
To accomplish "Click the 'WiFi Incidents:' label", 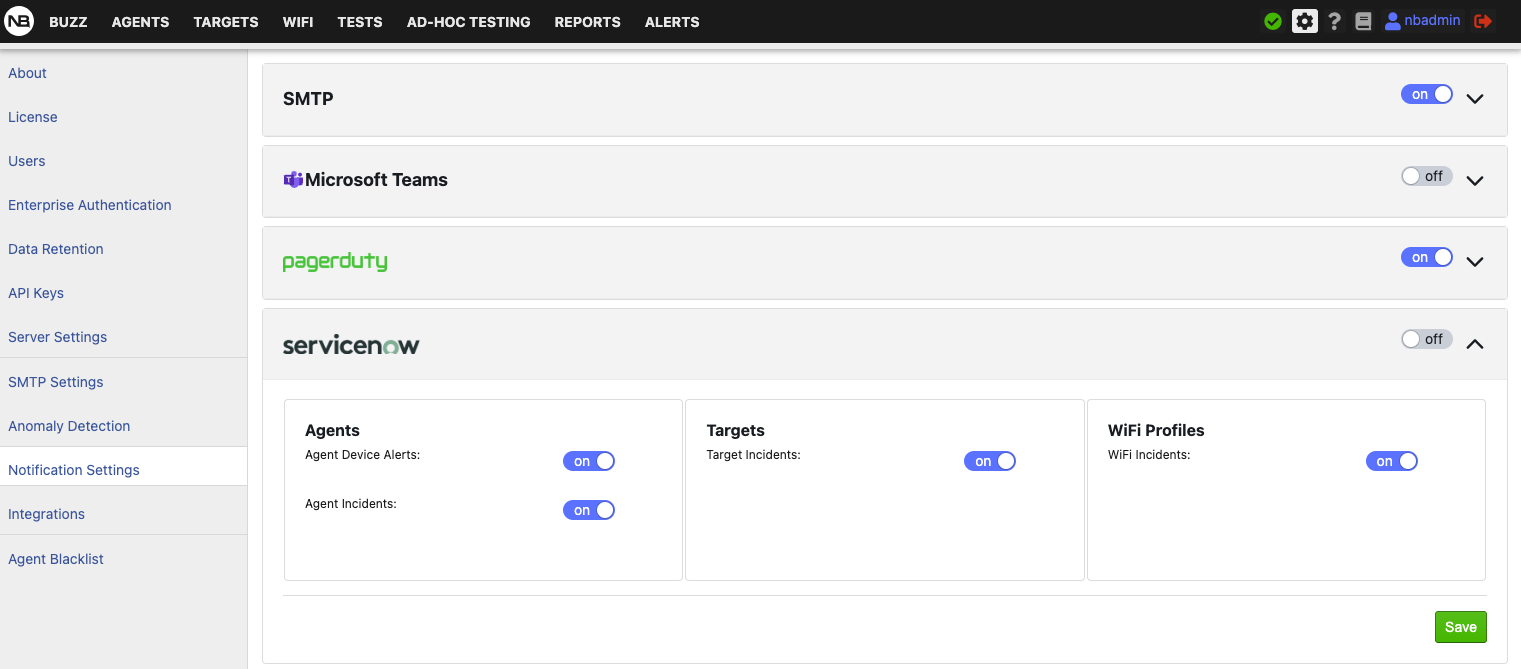I will tap(1149, 455).
